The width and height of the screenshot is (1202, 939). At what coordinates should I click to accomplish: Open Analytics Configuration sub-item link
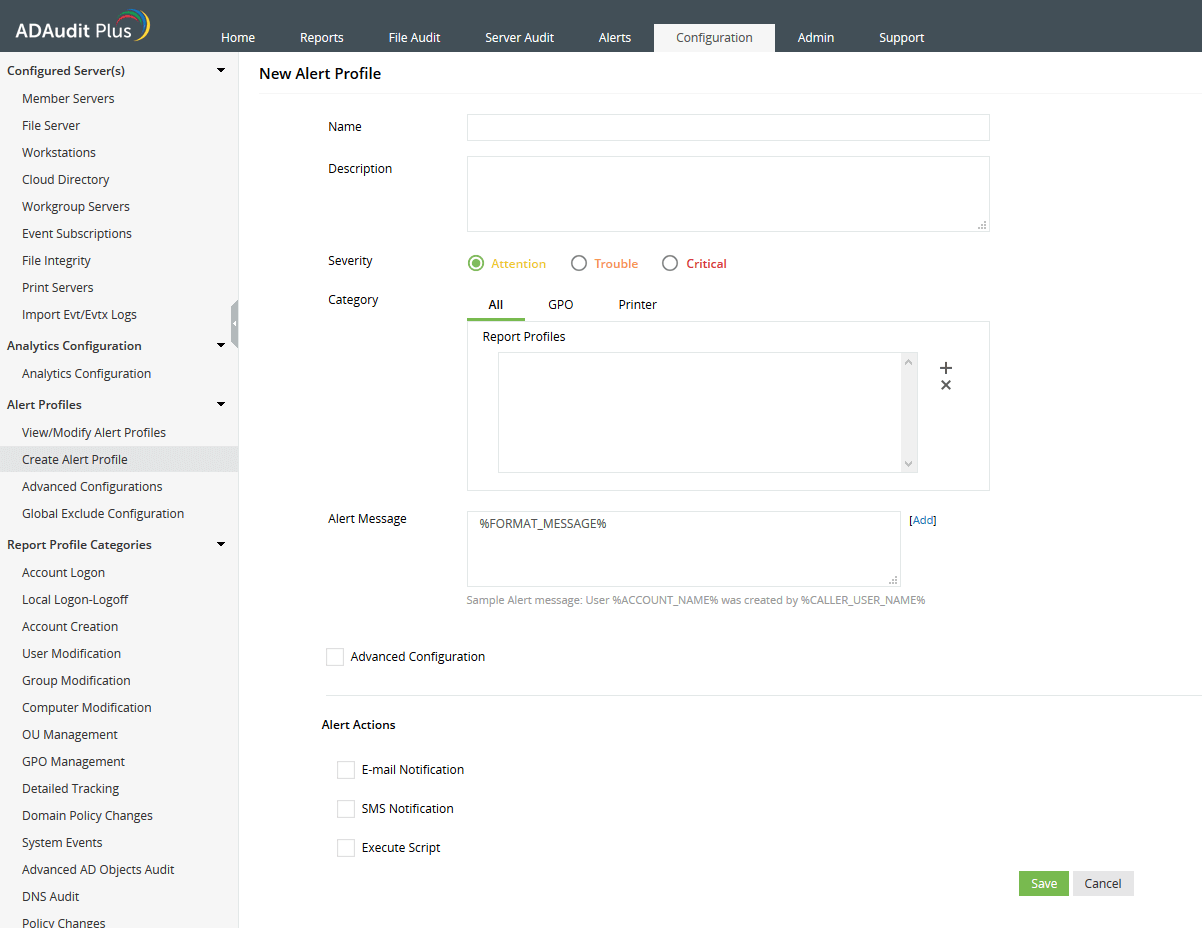point(86,374)
